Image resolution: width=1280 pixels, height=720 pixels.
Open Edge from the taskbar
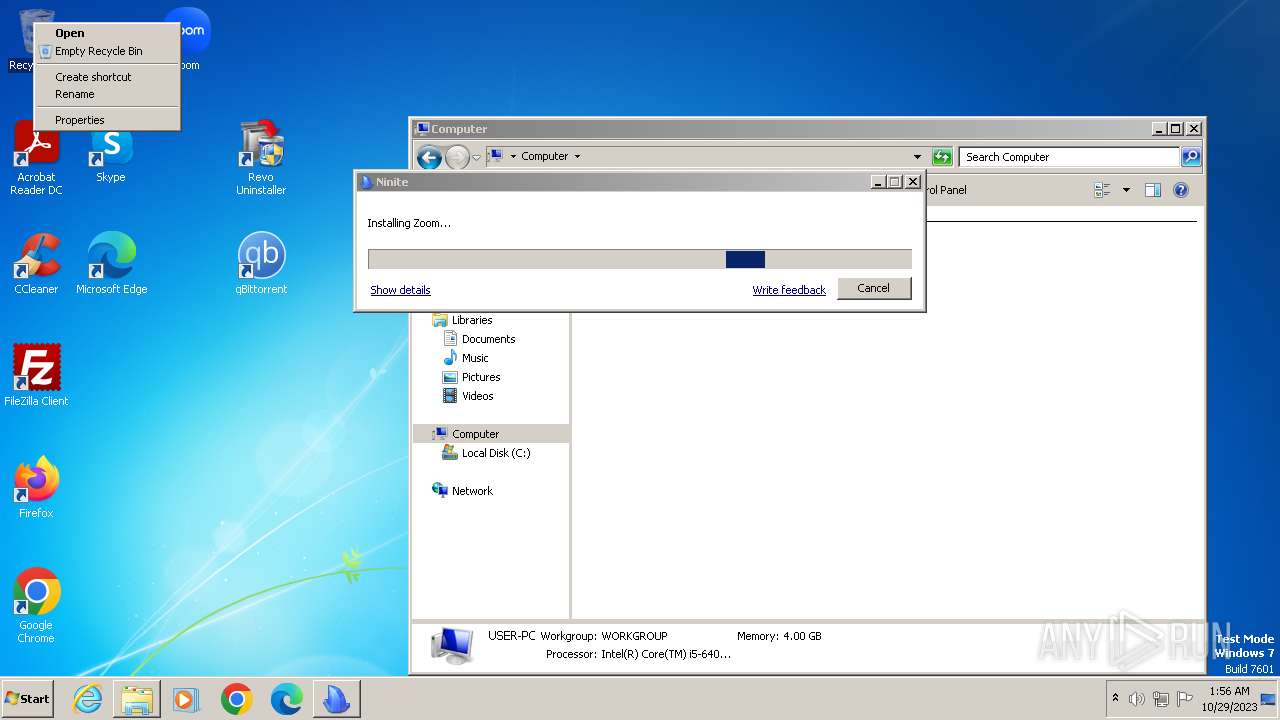[x=286, y=699]
